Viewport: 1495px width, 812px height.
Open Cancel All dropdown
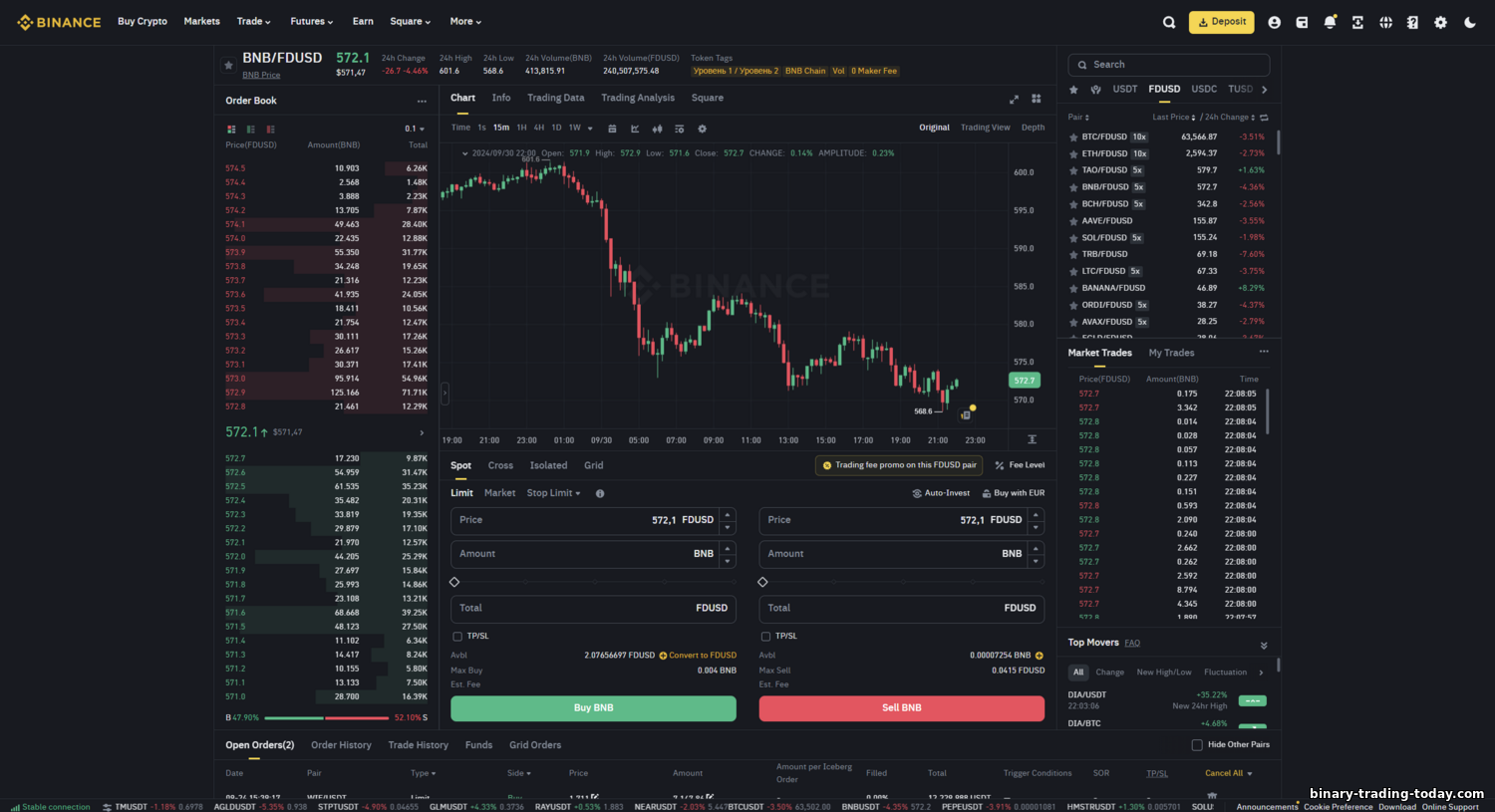1229,773
